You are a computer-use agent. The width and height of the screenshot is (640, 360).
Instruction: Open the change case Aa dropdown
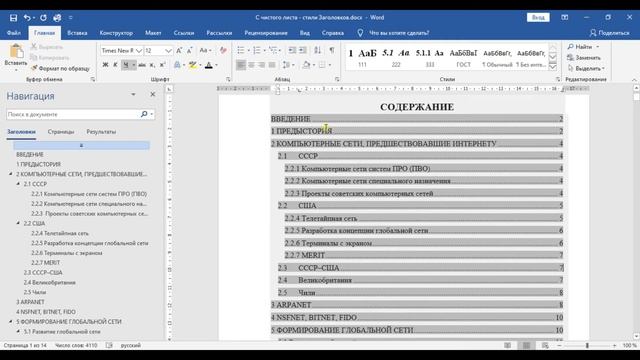coord(205,51)
